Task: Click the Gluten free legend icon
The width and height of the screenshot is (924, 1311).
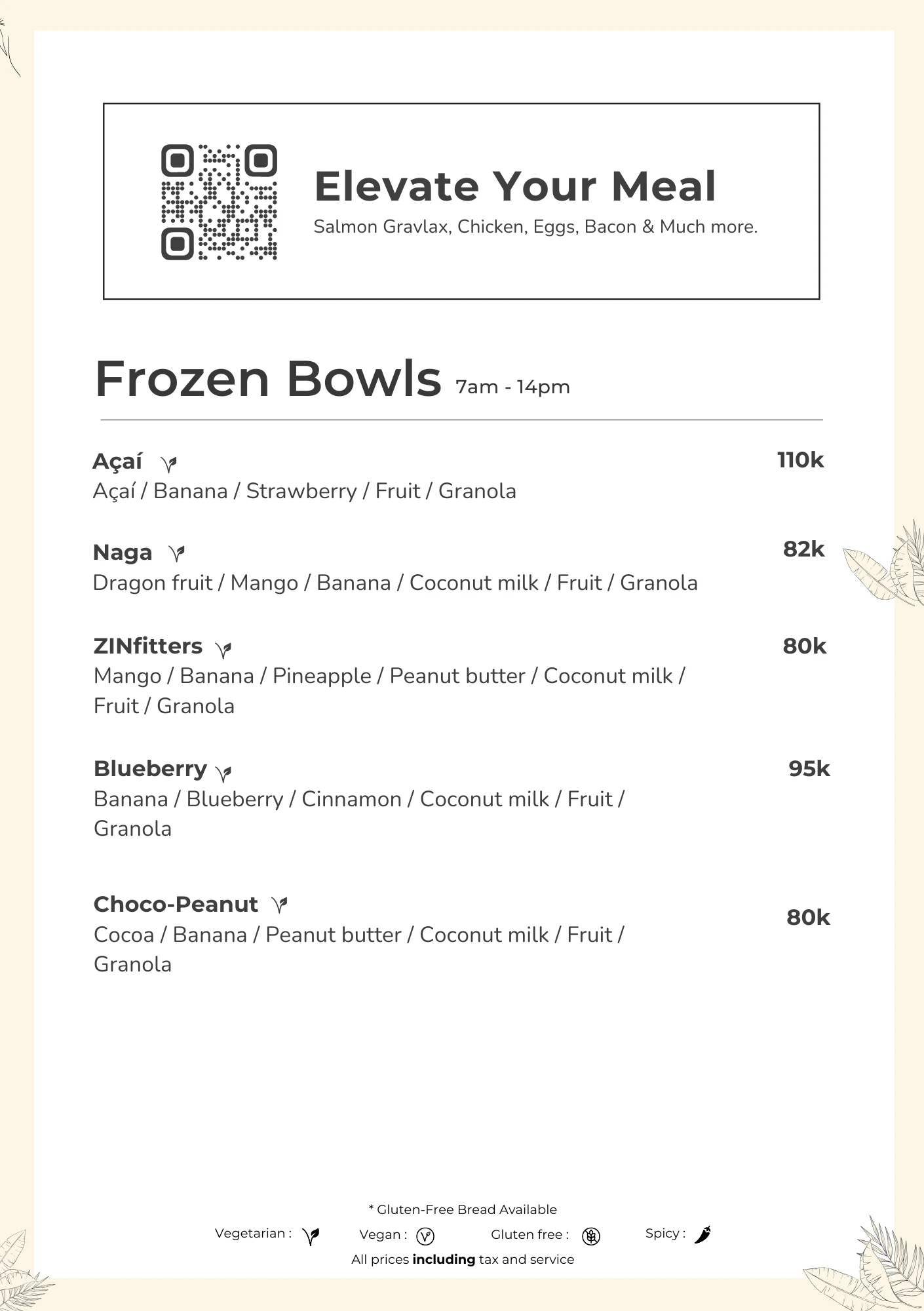Action: [x=591, y=1236]
